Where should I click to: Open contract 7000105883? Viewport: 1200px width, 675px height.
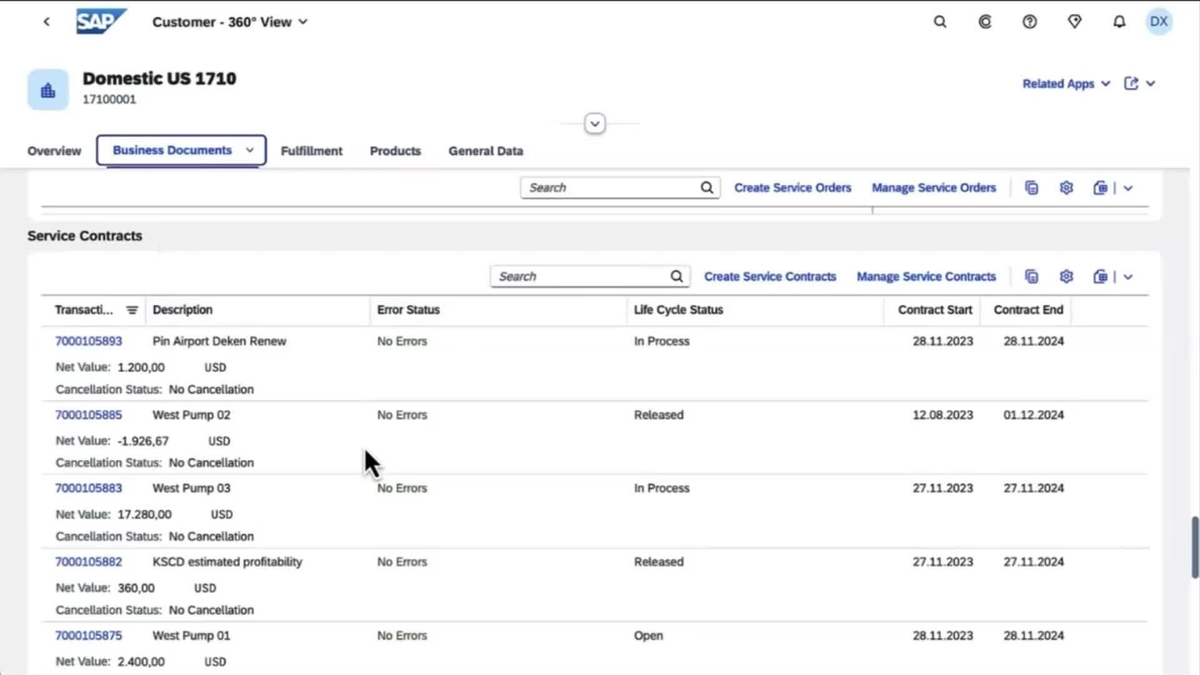click(88, 488)
